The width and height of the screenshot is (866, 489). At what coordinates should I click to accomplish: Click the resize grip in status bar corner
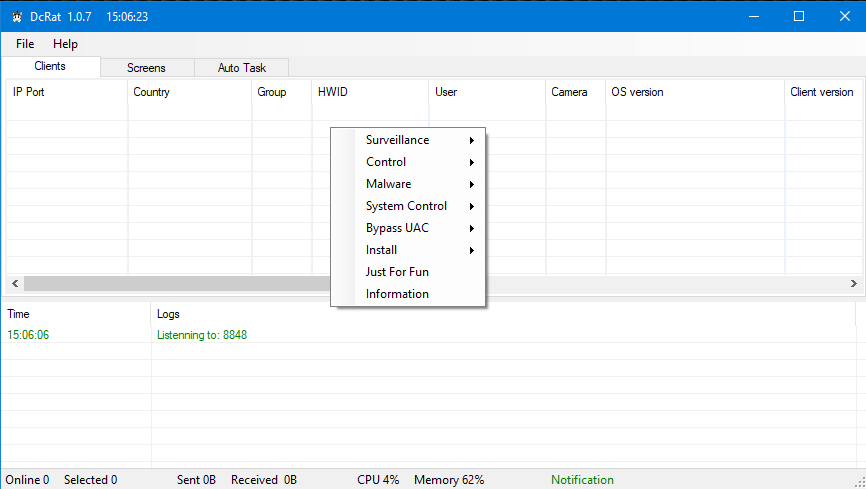point(859,482)
